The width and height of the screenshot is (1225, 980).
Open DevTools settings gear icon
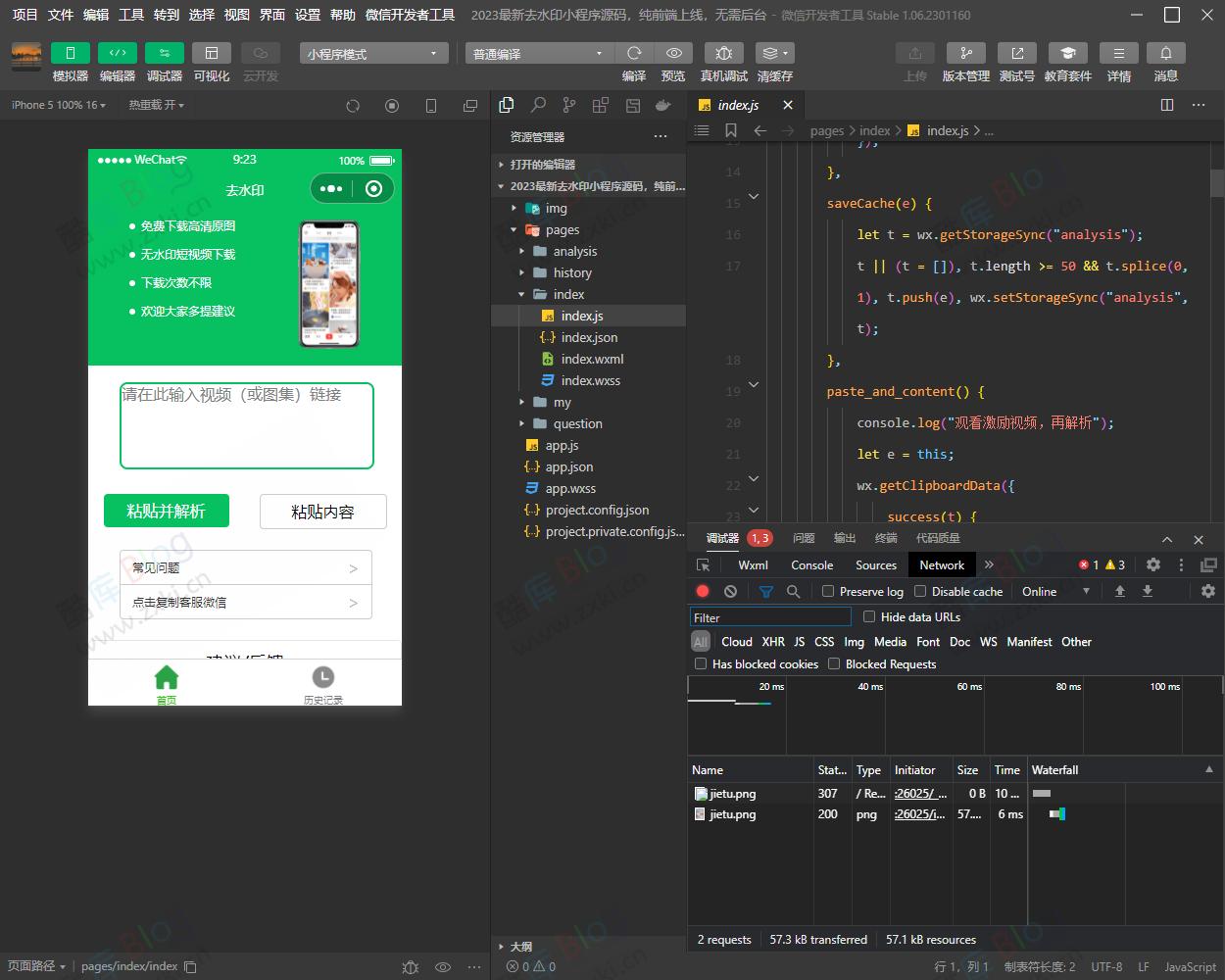tap(1153, 564)
